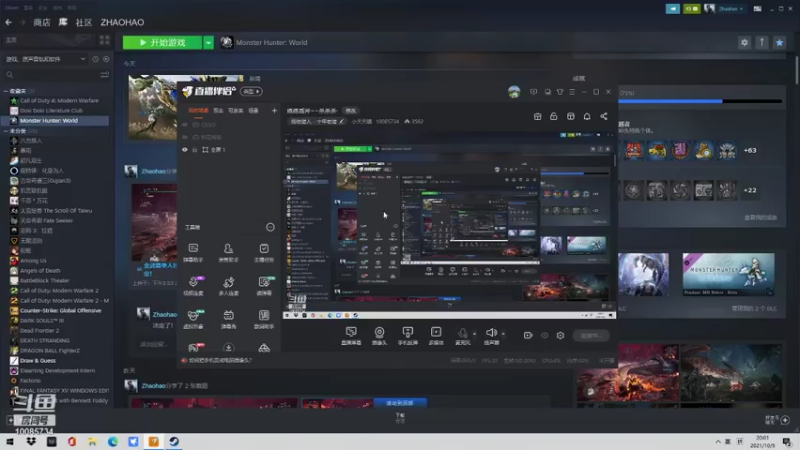Expand the games and software filter dropdown
Viewport: 800px width, 450px height.
(45, 59)
